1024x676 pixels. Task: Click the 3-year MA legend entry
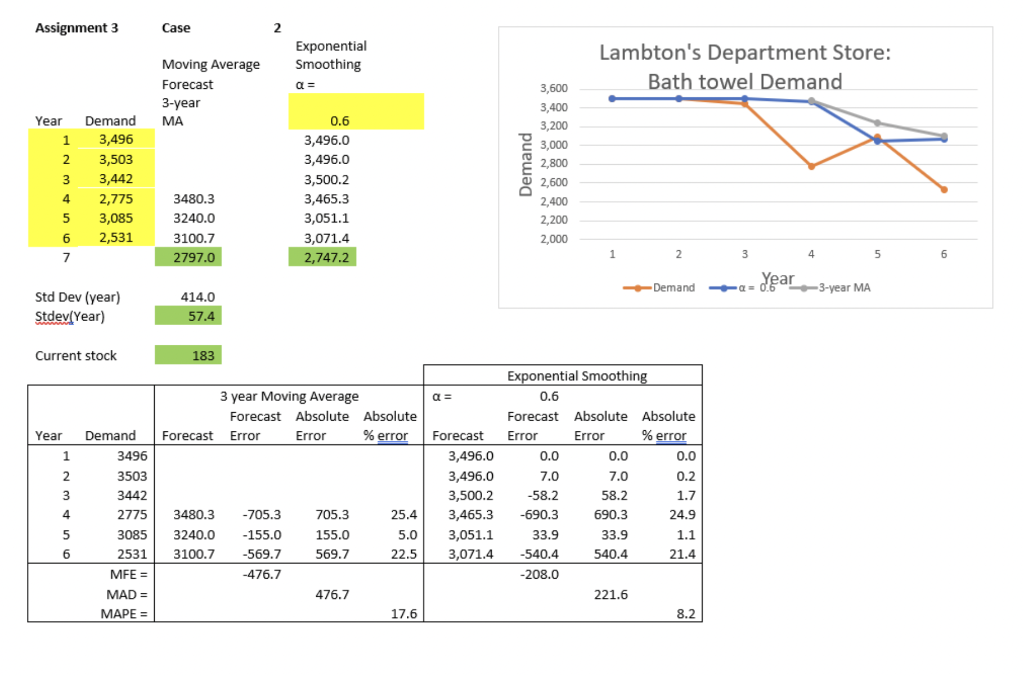(x=830, y=287)
